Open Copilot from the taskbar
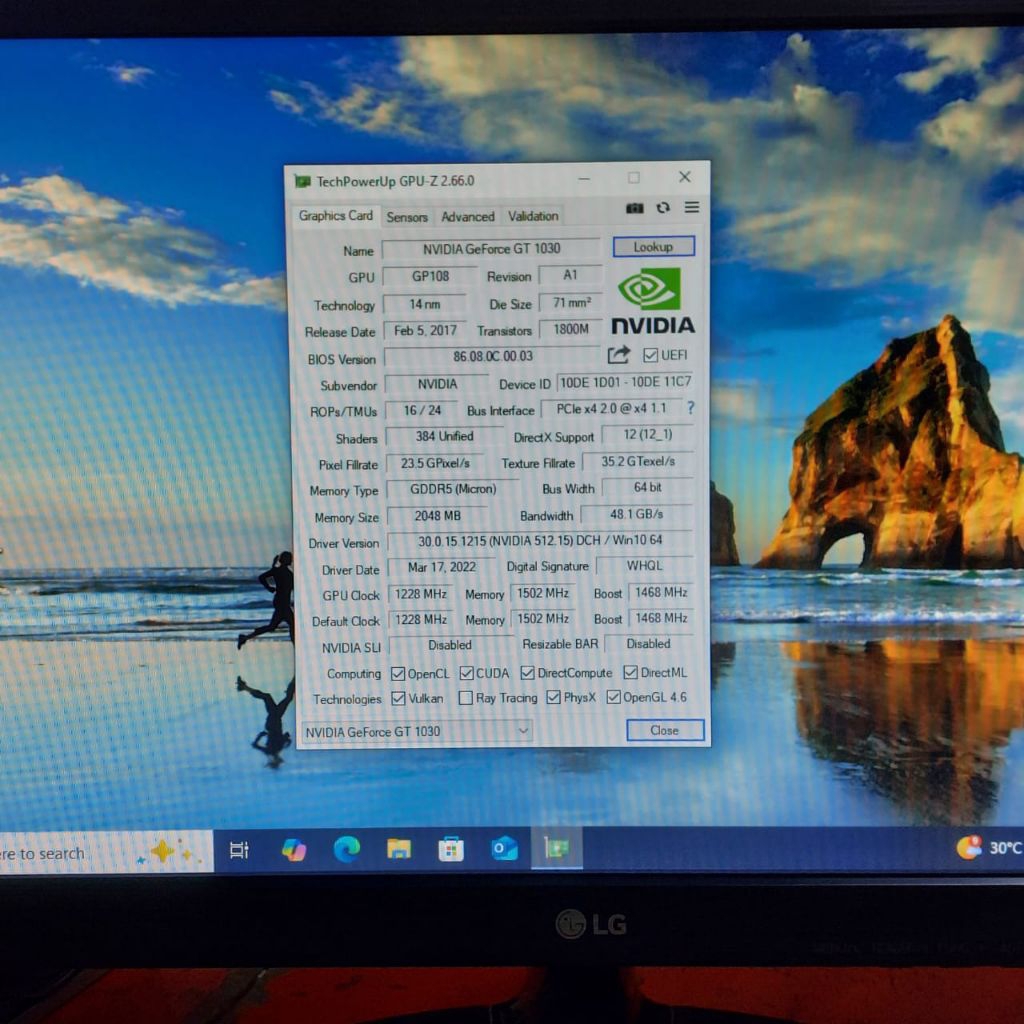Screen dimensions: 1024x1024 coord(294,850)
